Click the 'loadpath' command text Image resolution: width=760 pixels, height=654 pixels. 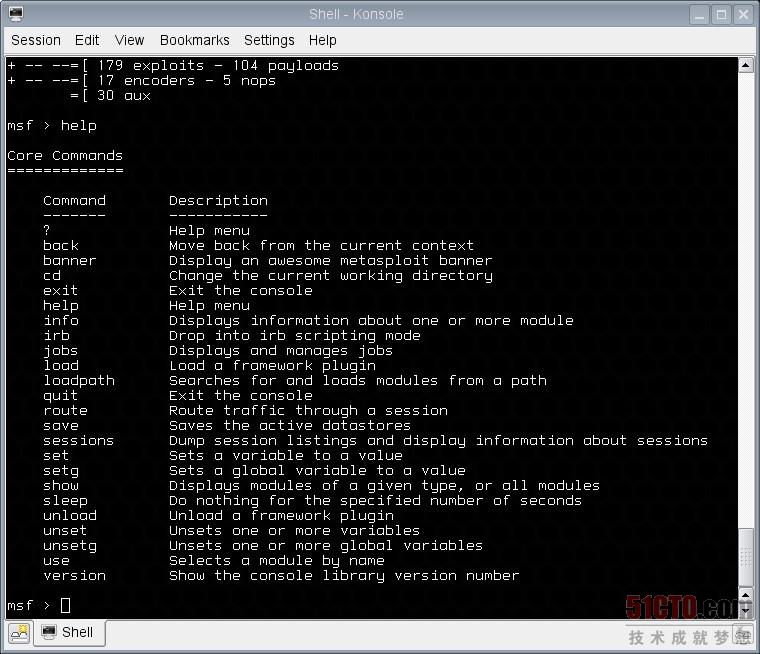tap(79, 381)
